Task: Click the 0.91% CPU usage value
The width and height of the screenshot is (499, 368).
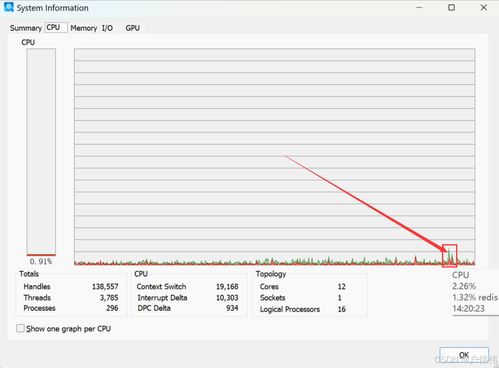Action: click(41, 261)
